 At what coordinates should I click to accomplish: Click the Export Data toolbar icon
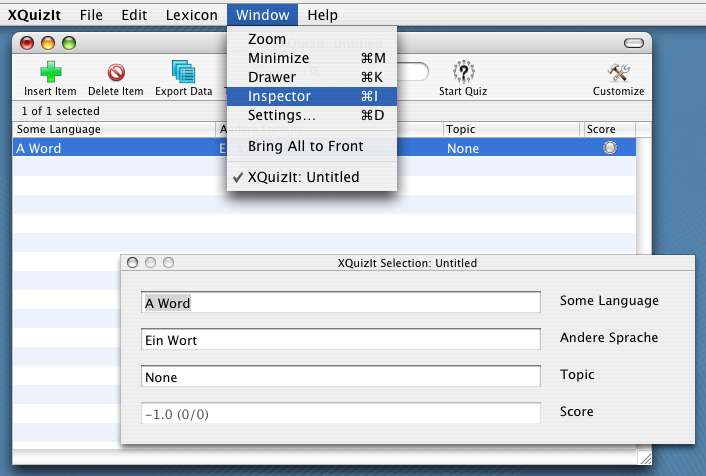pos(183,73)
